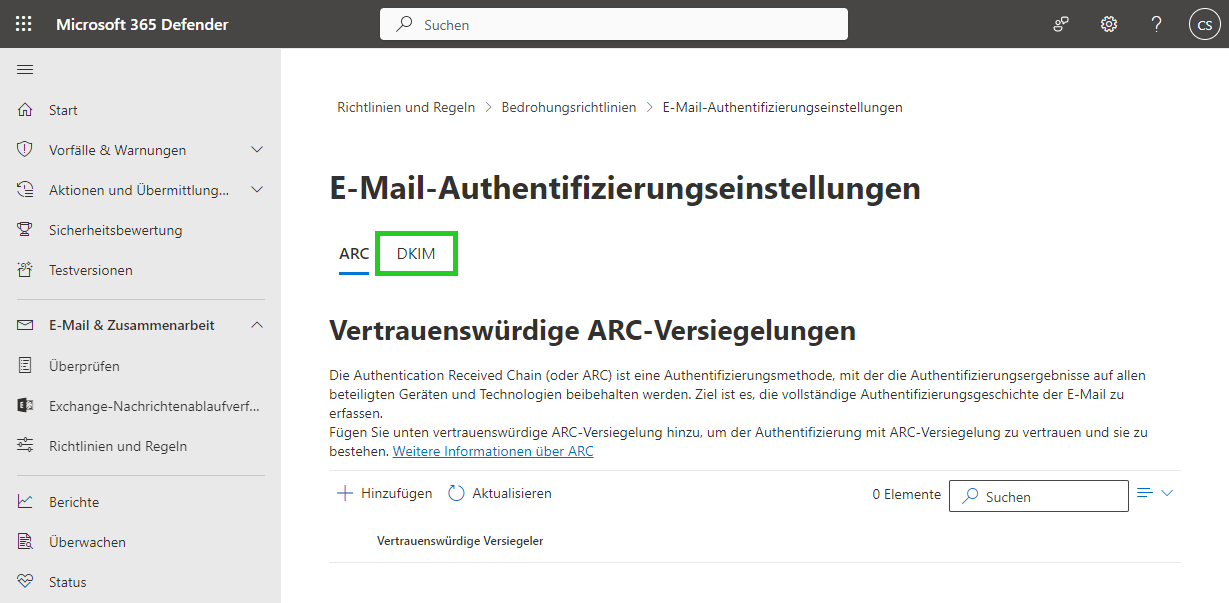Go to Richtlinien und Regeln breadcrumb
1229x603 pixels.
(x=406, y=107)
